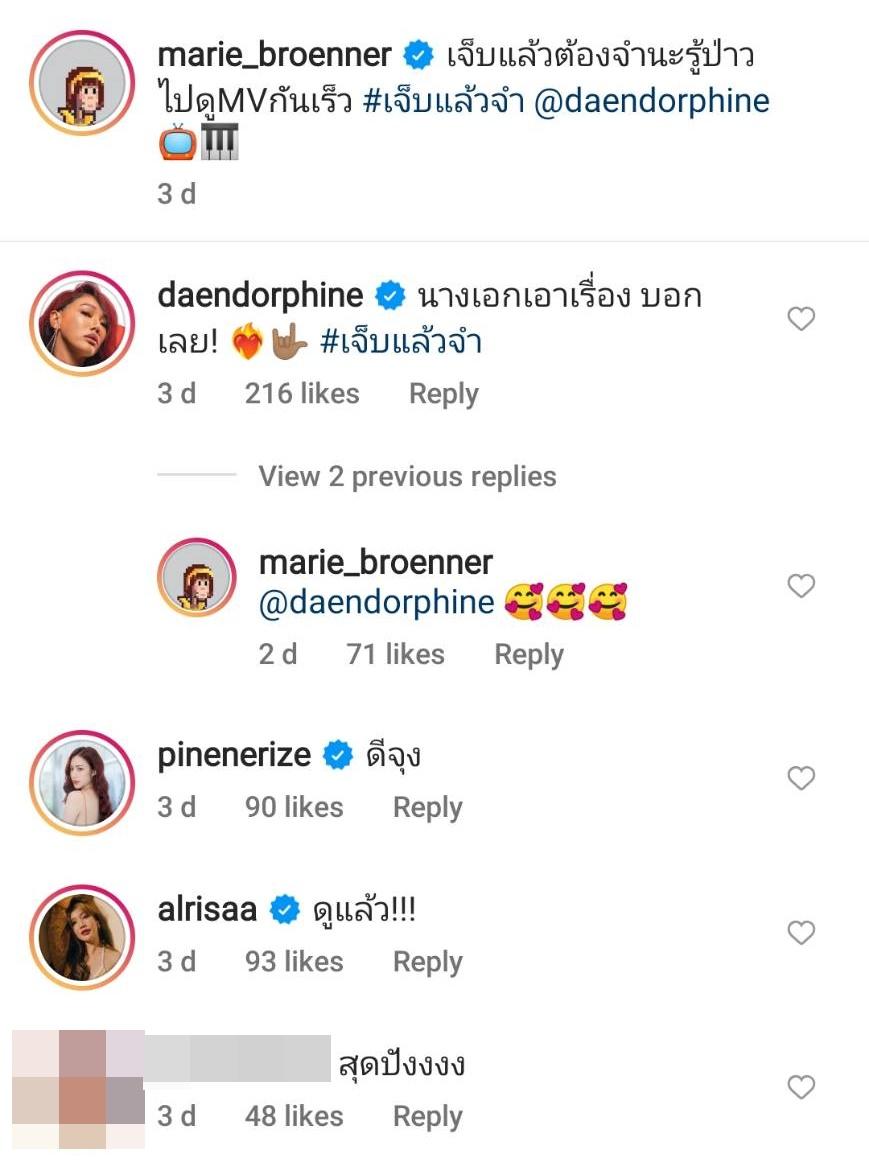Open the @daendorphine mention in caption
The image size is (869, 1166).
click(652, 101)
